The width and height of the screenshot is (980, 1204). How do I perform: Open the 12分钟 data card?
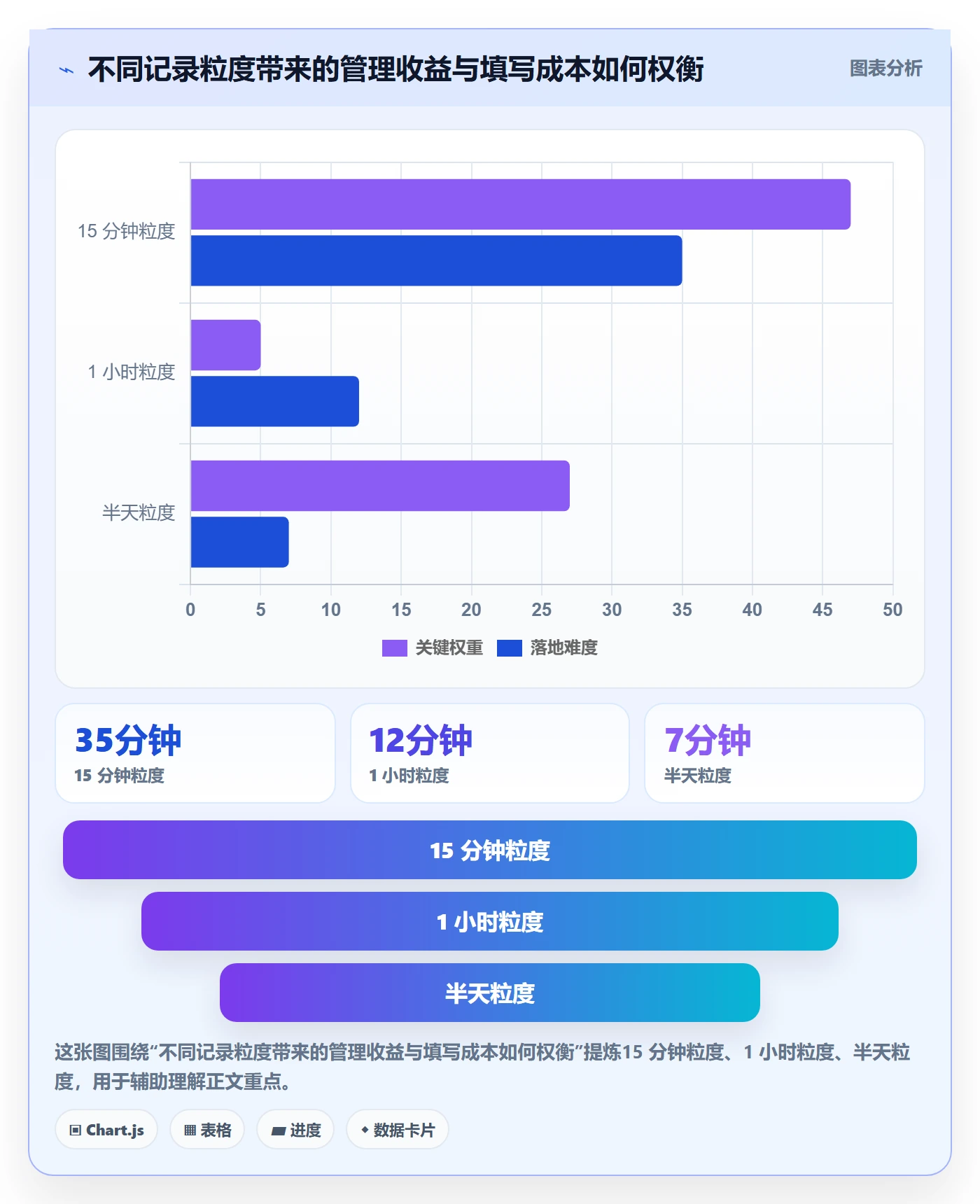490,753
